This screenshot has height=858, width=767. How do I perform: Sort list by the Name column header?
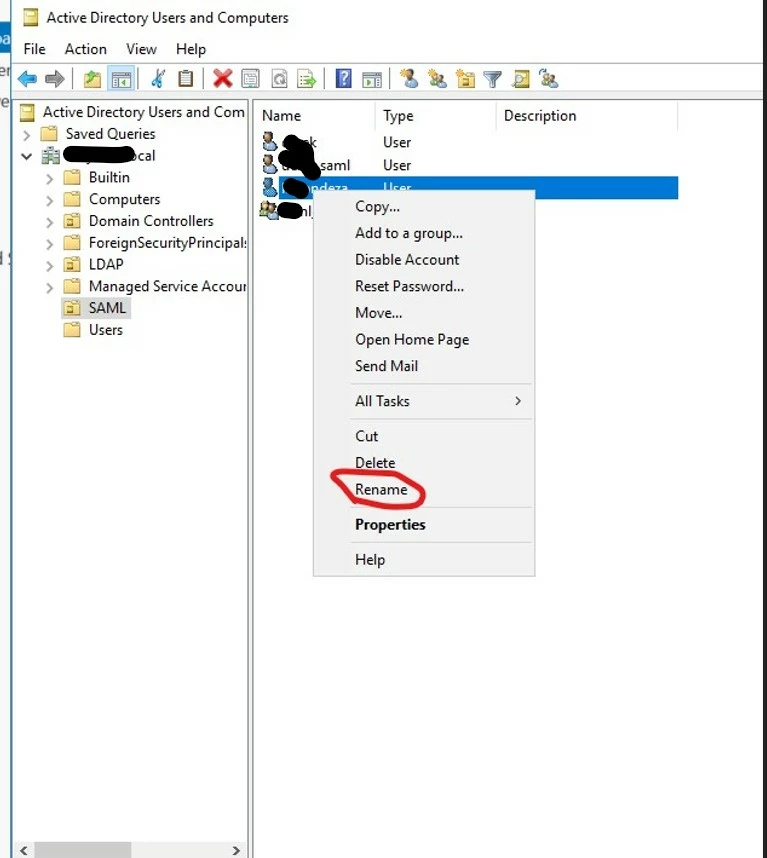pyautogui.click(x=316, y=116)
